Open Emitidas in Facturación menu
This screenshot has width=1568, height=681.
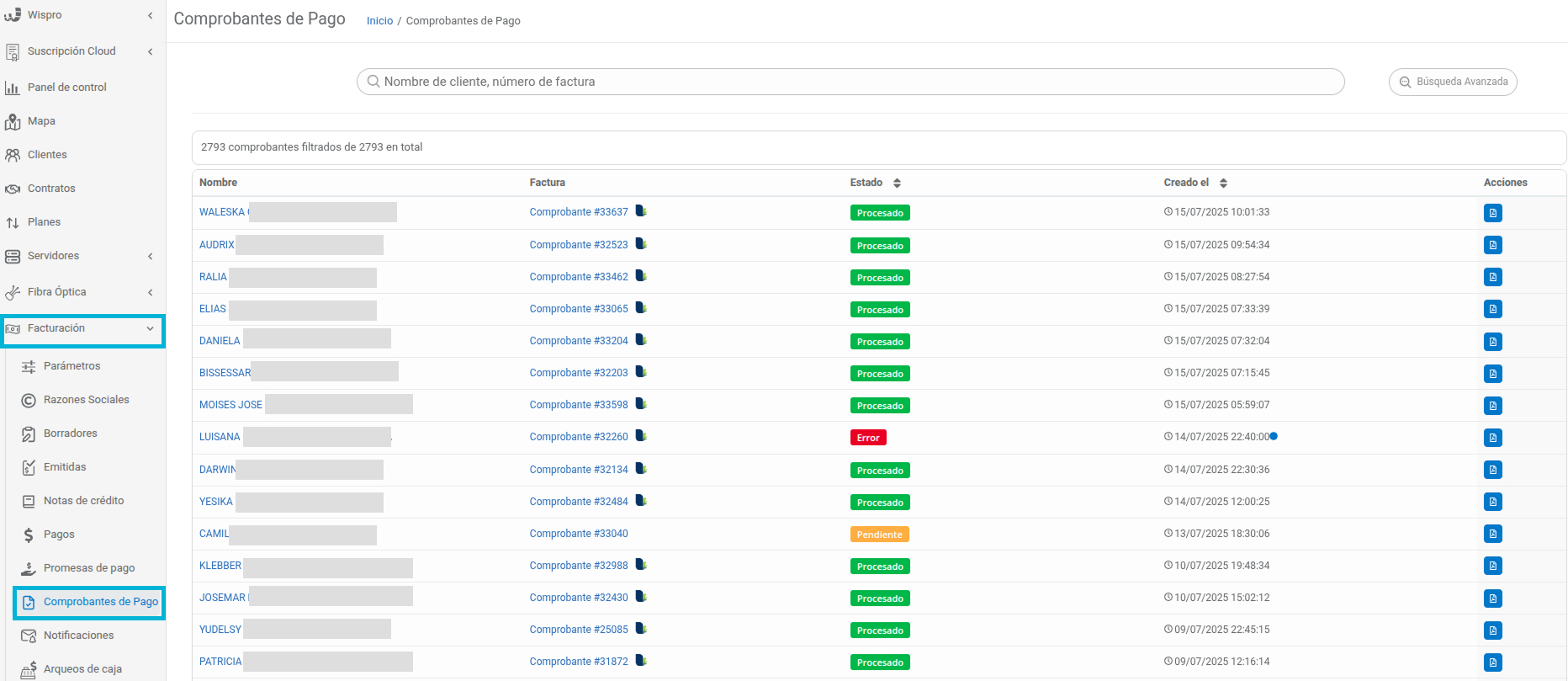[65, 467]
